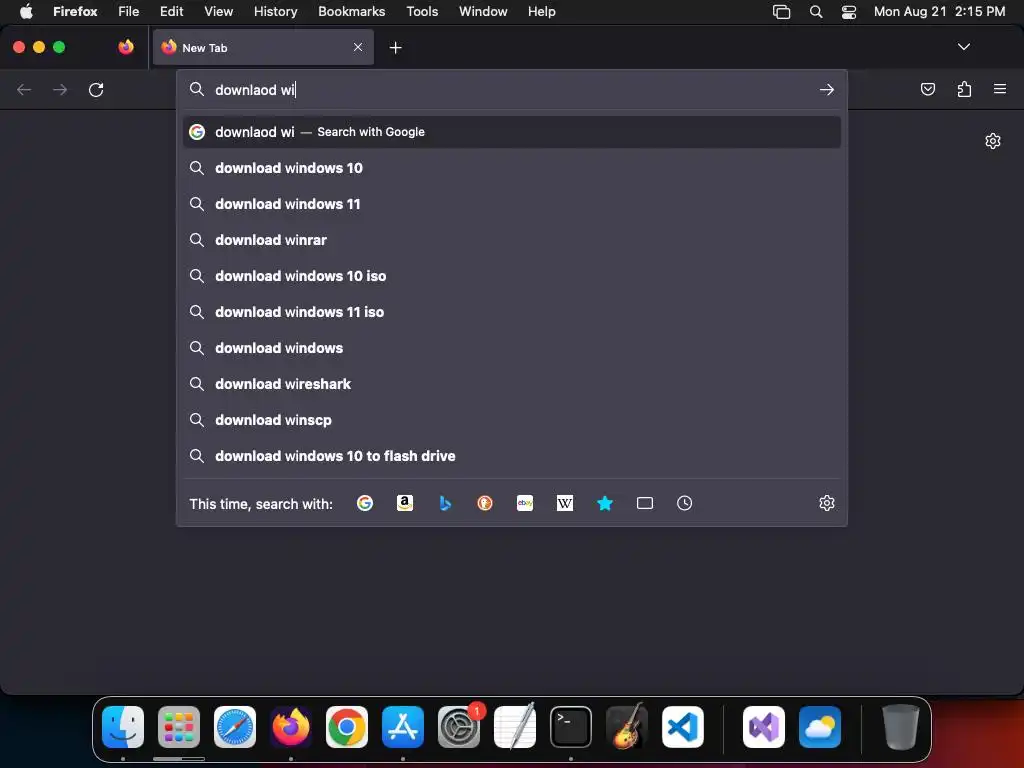1024x768 pixels.
Task: Open search settings gear in dropdown
Action: pos(827,503)
